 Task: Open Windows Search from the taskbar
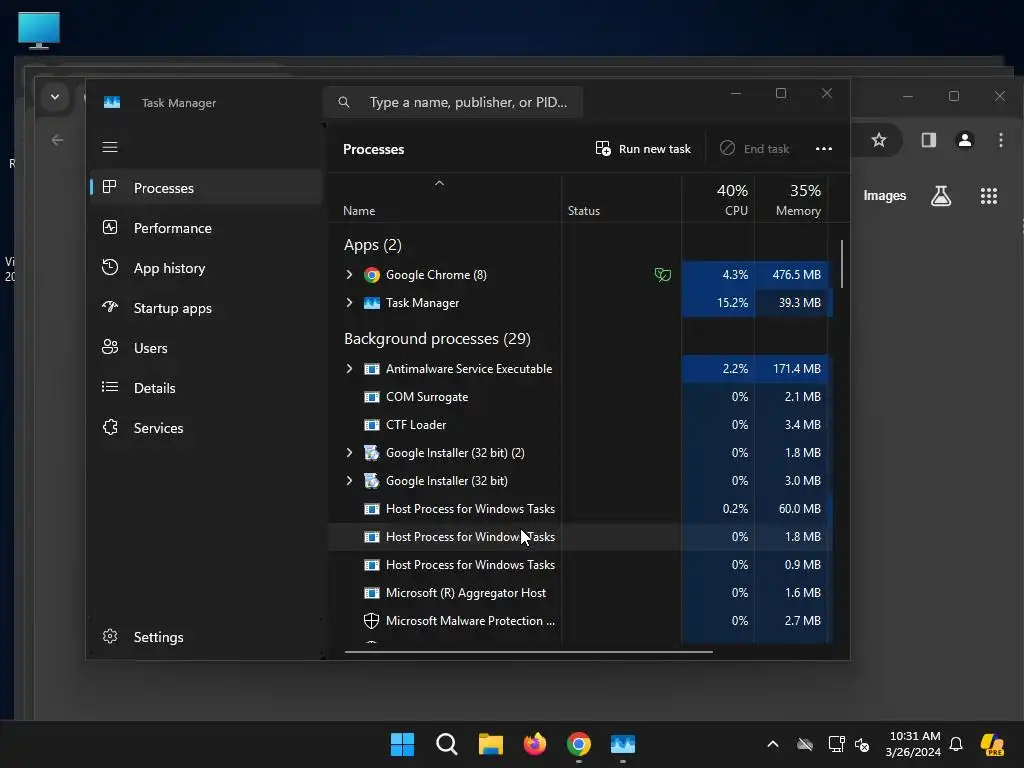[447, 744]
